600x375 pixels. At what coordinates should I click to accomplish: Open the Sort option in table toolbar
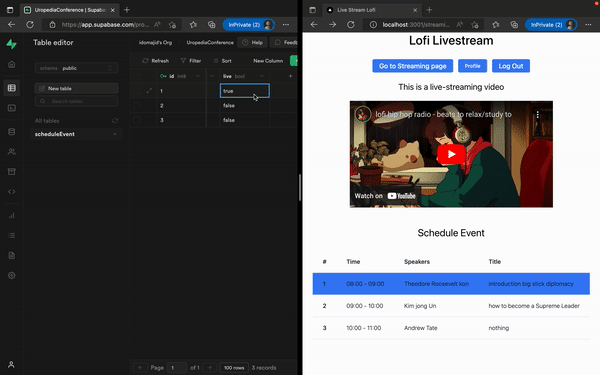click(x=222, y=61)
